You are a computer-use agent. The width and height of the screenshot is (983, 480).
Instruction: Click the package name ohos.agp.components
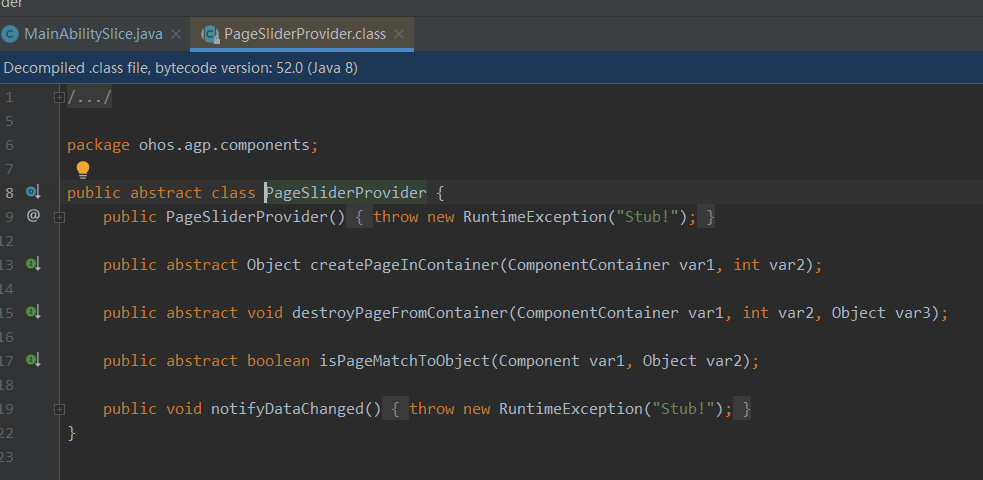click(x=224, y=145)
